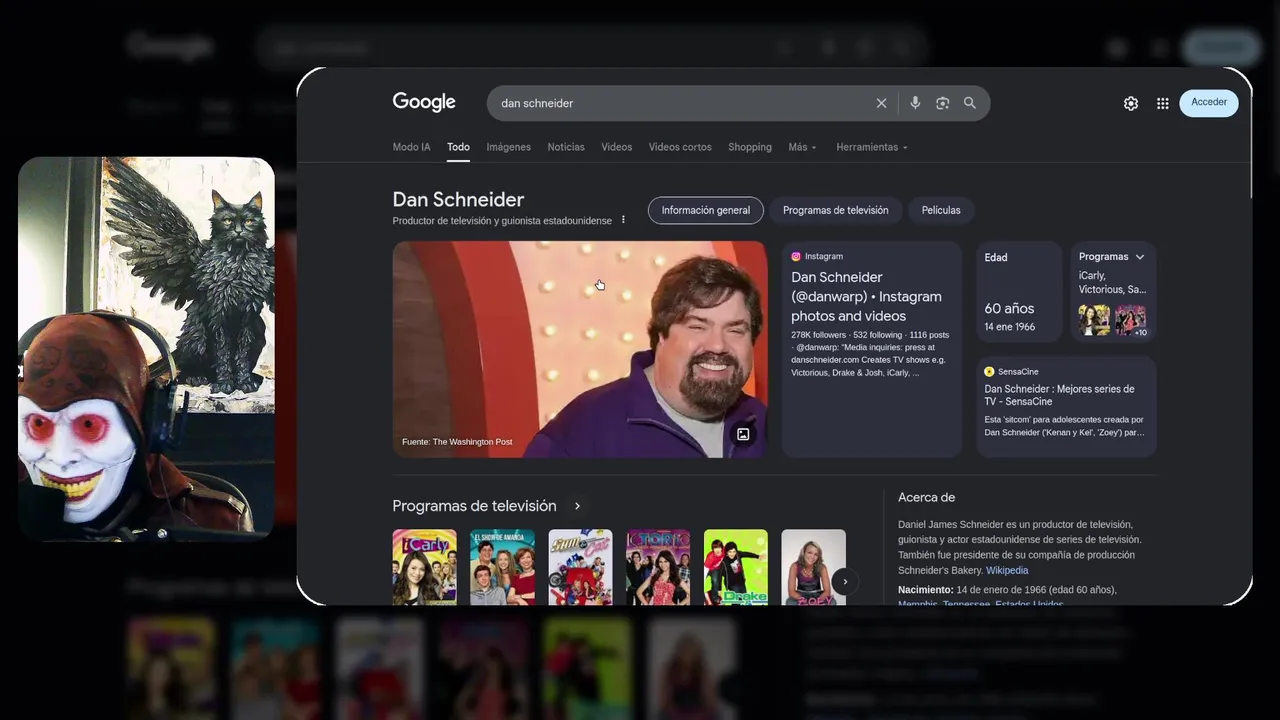Click the Instagram logo icon in the card

click(x=796, y=256)
